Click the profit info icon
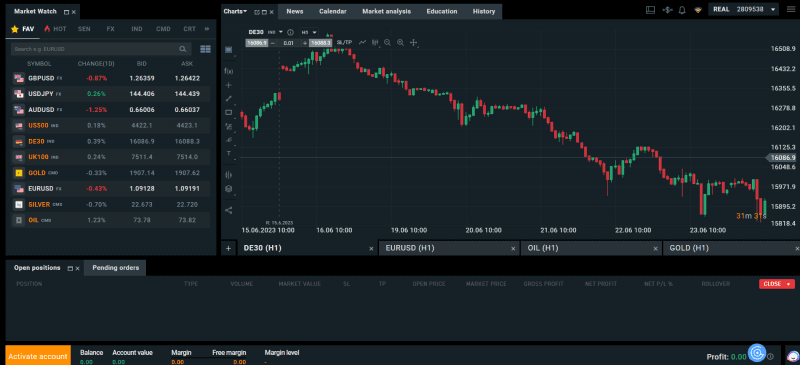This screenshot has height=365, width=800. click(770, 357)
